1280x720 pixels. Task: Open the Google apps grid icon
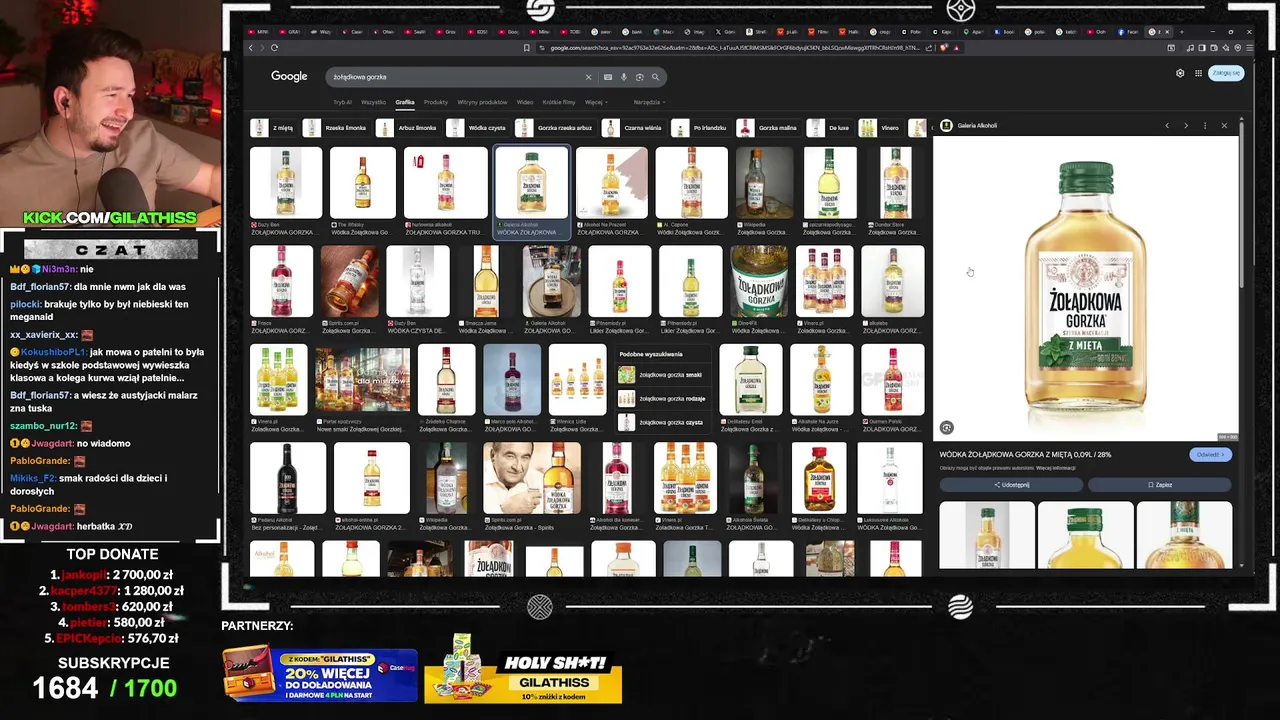(x=1198, y=73)
